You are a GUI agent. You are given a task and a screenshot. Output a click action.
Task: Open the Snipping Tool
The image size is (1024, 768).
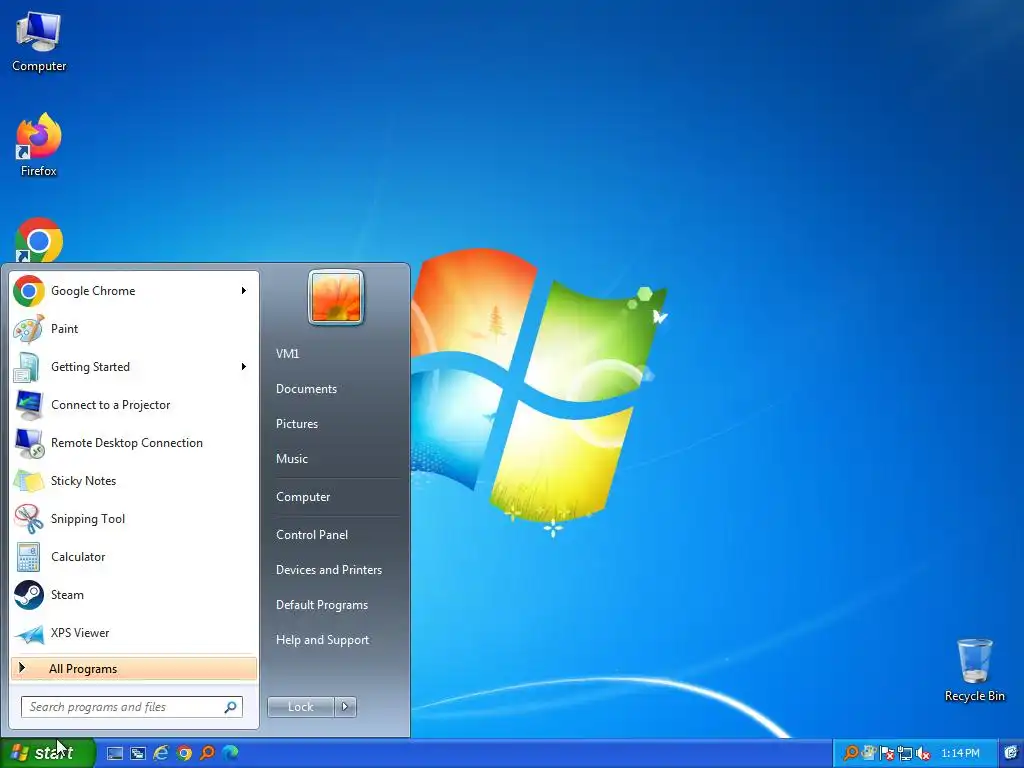click(134, 519)
